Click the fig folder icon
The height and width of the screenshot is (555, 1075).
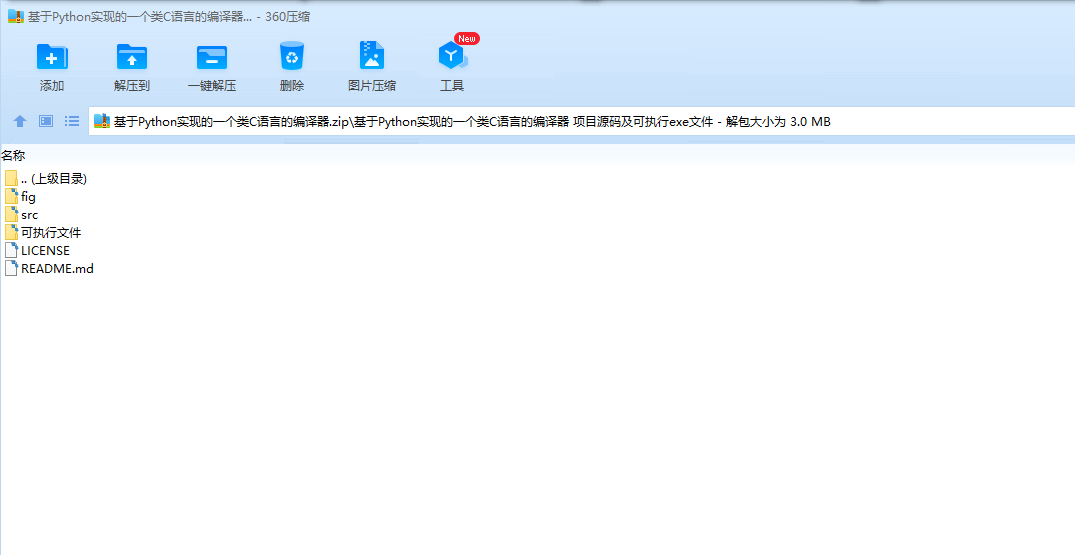11,197
